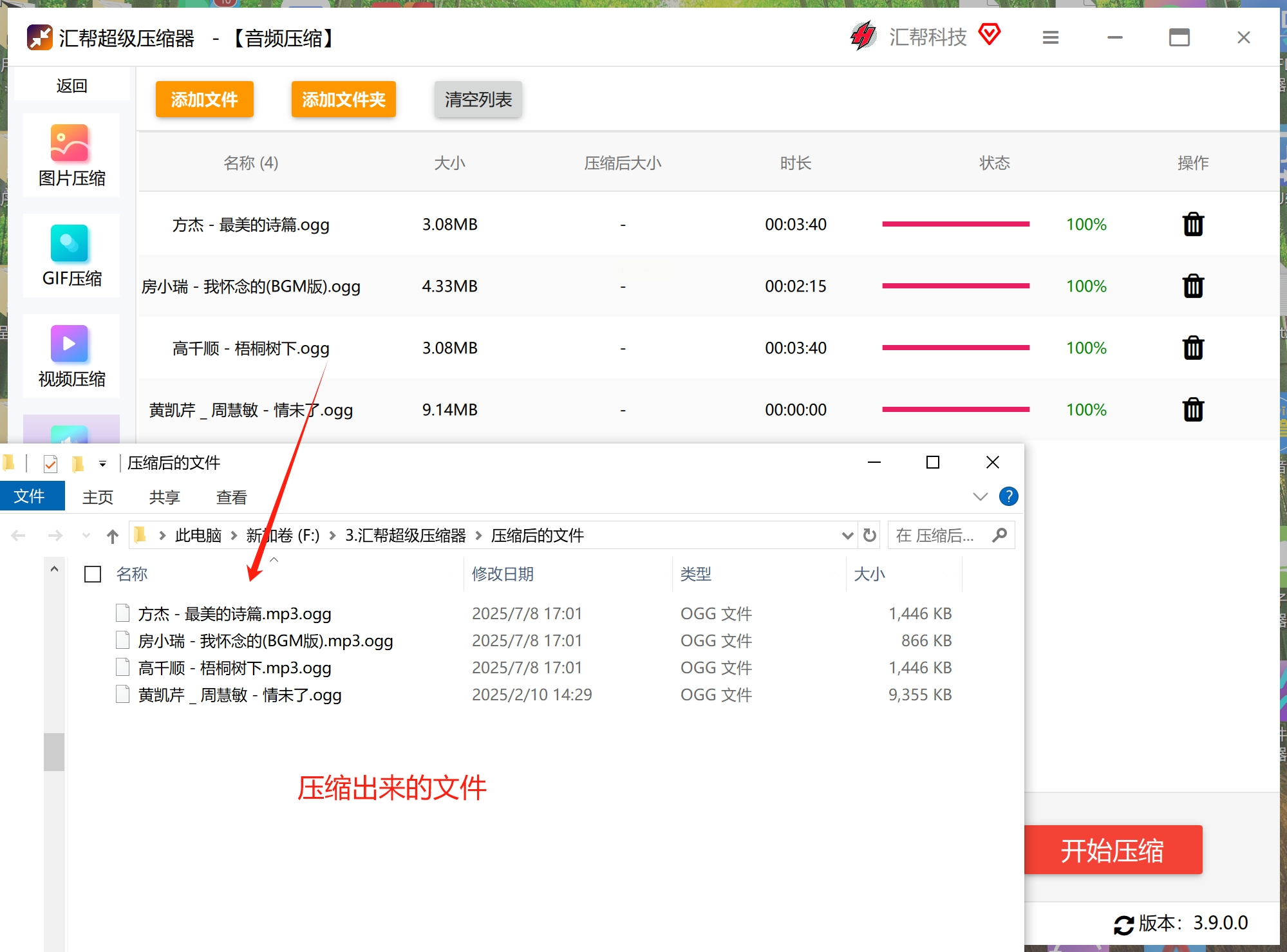Open the hamburger menu icon in title bar
Image resolution: width=1287 pixels, height=952 pixels.
point(1050,38)
